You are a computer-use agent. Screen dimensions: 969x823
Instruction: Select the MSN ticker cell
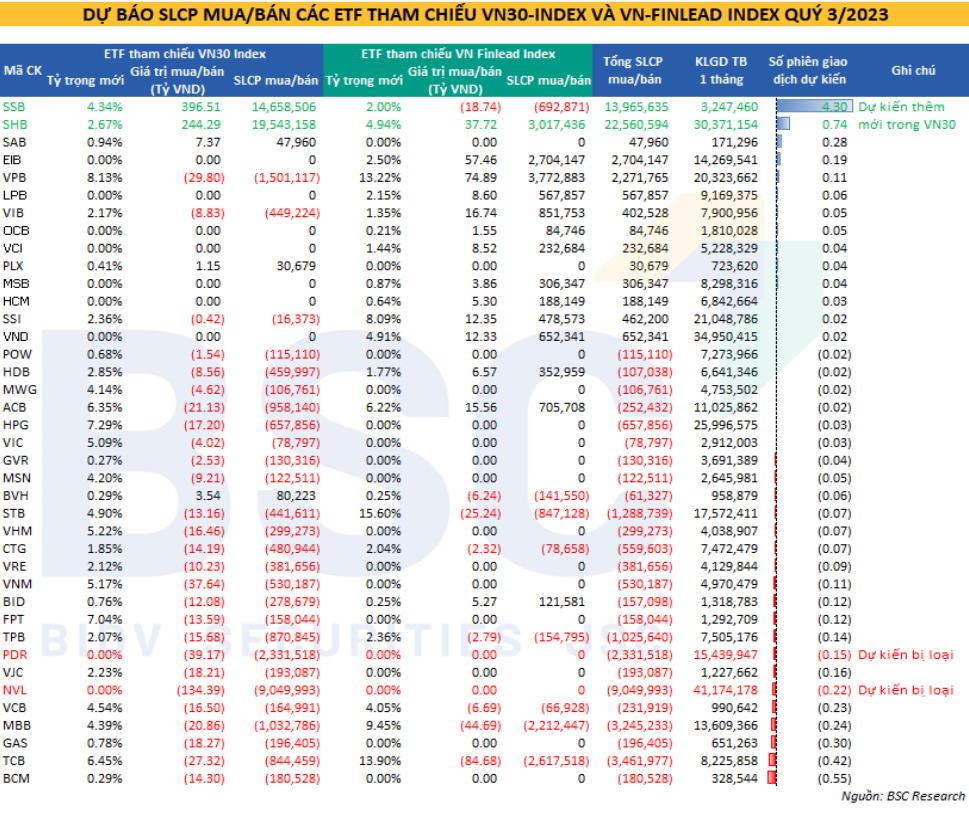pyautogui.click(x=16, y=478)
